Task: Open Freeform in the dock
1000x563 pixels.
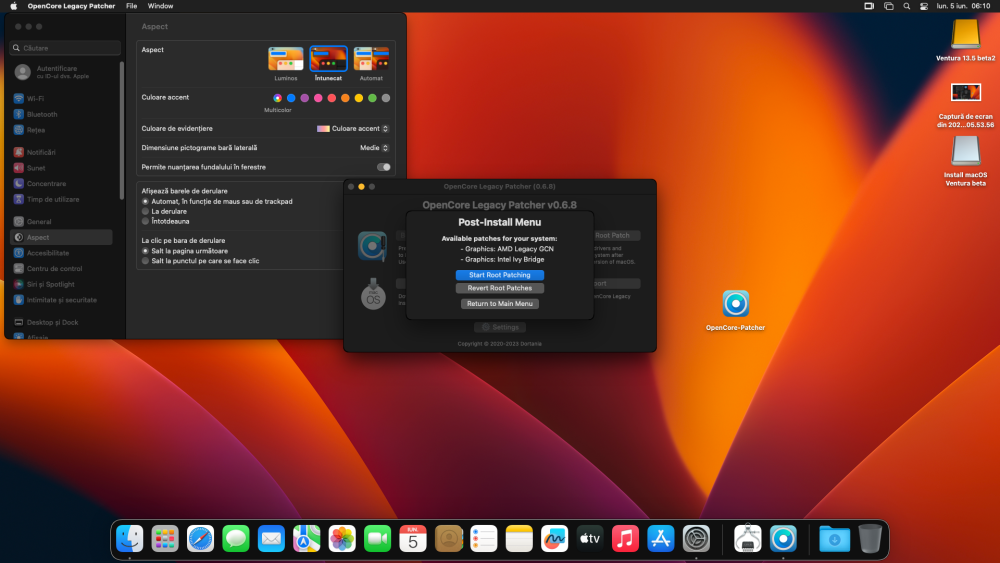Action: click(554, 539)
